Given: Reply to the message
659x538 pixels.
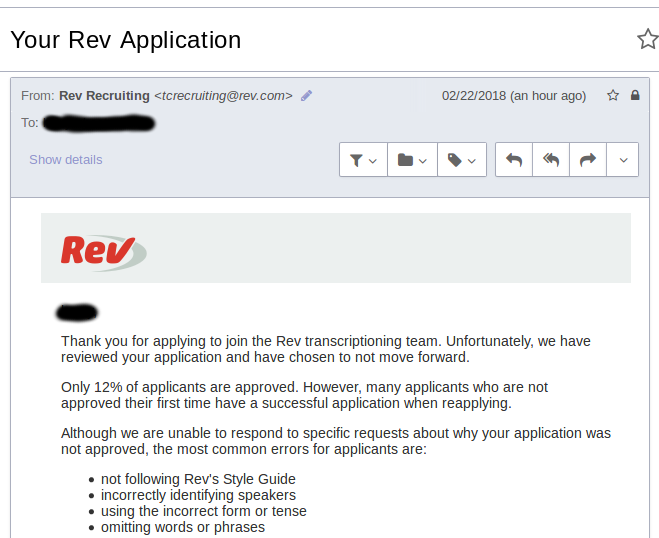Looking at the screenshot, I should click(514, 160).
